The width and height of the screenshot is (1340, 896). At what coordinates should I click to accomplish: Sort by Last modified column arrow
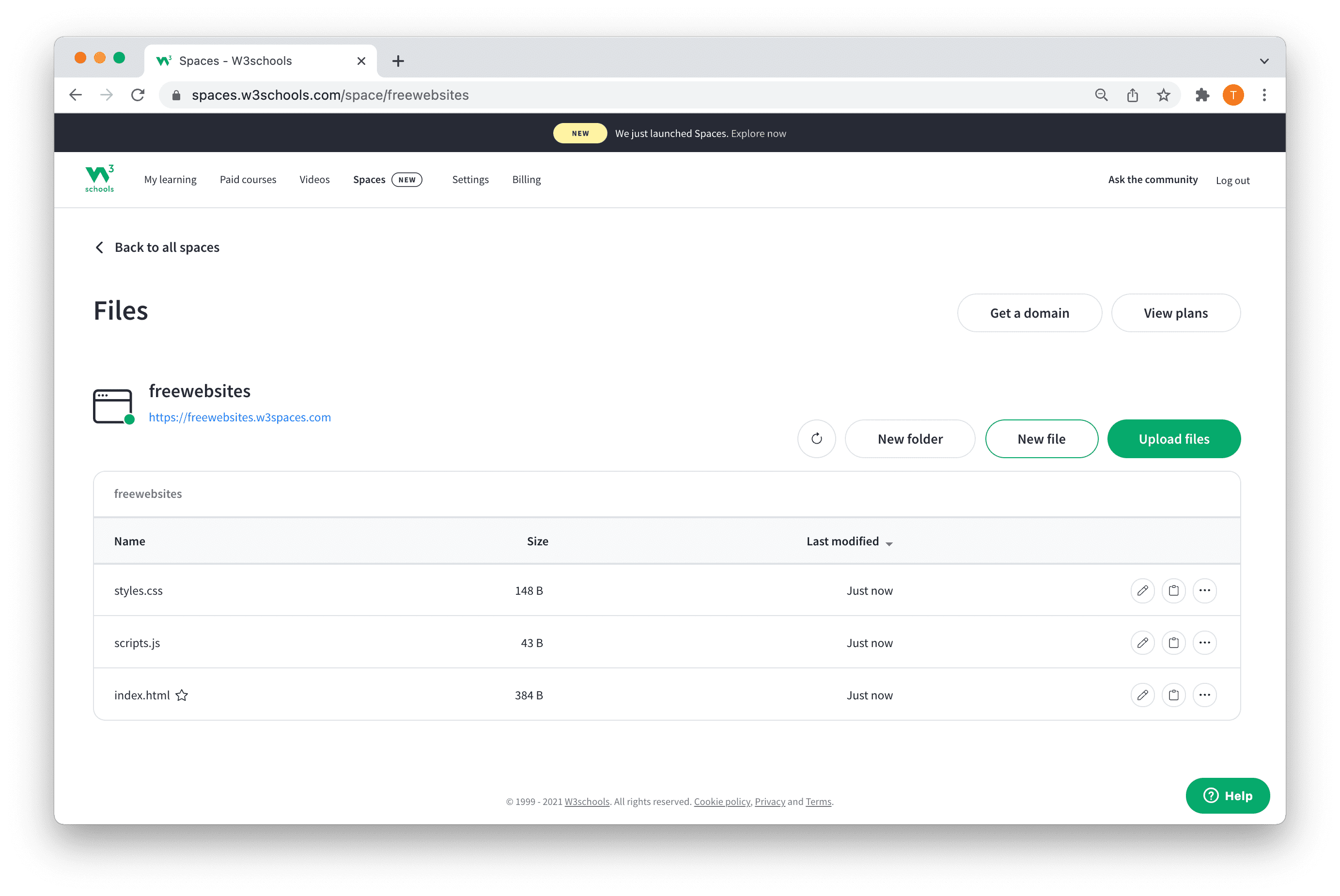[x=888, y=543]
